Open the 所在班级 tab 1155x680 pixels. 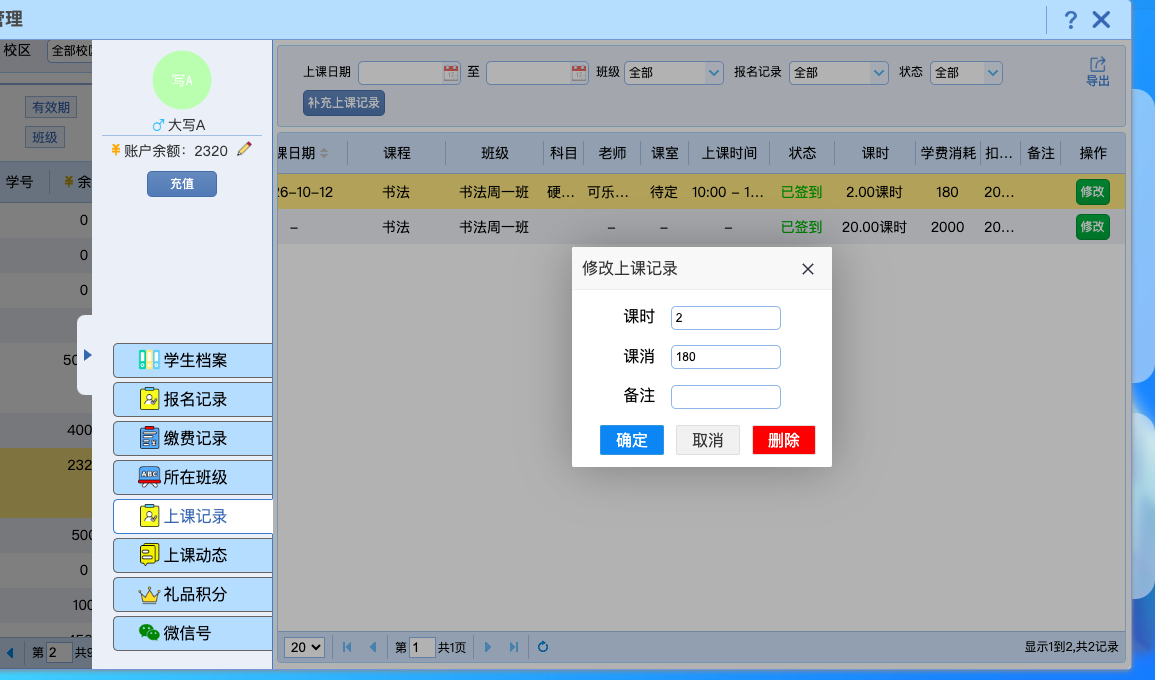tap(193, 477)
